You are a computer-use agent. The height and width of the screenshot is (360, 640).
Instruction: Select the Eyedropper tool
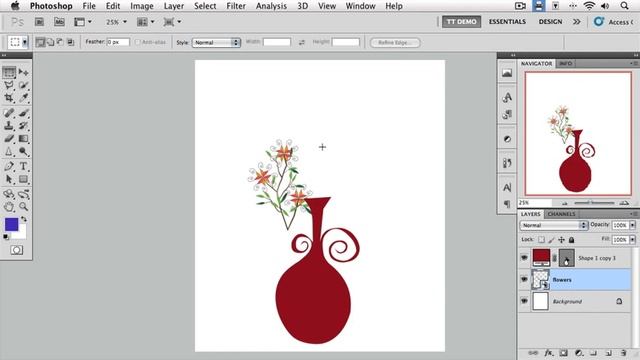(x=23, y=98)
